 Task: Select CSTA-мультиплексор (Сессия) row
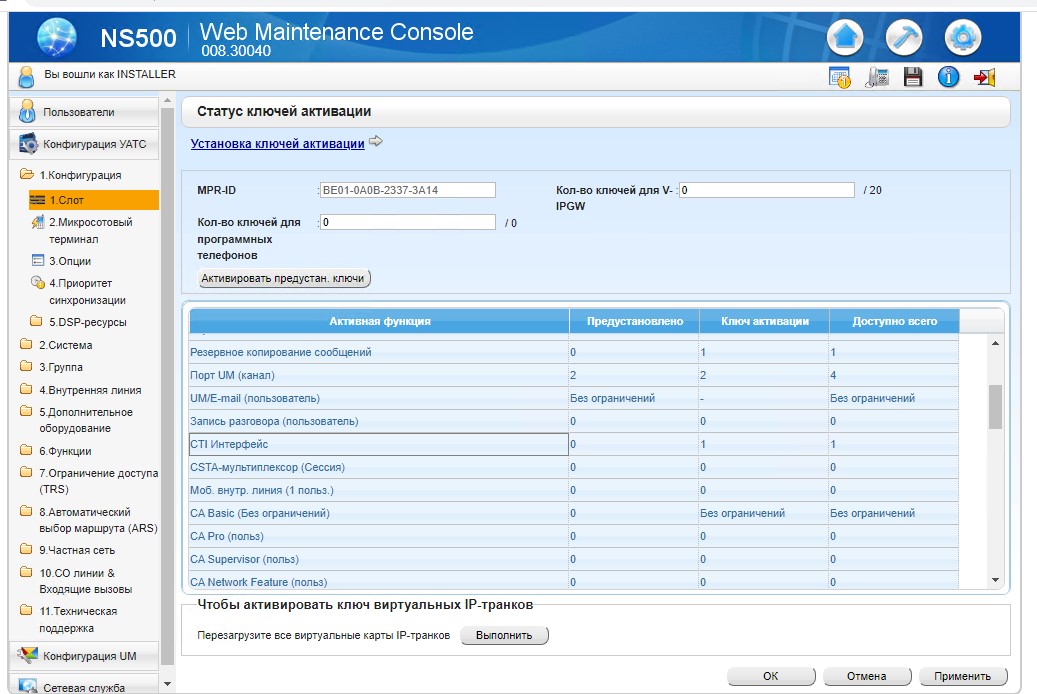point(574,467)
